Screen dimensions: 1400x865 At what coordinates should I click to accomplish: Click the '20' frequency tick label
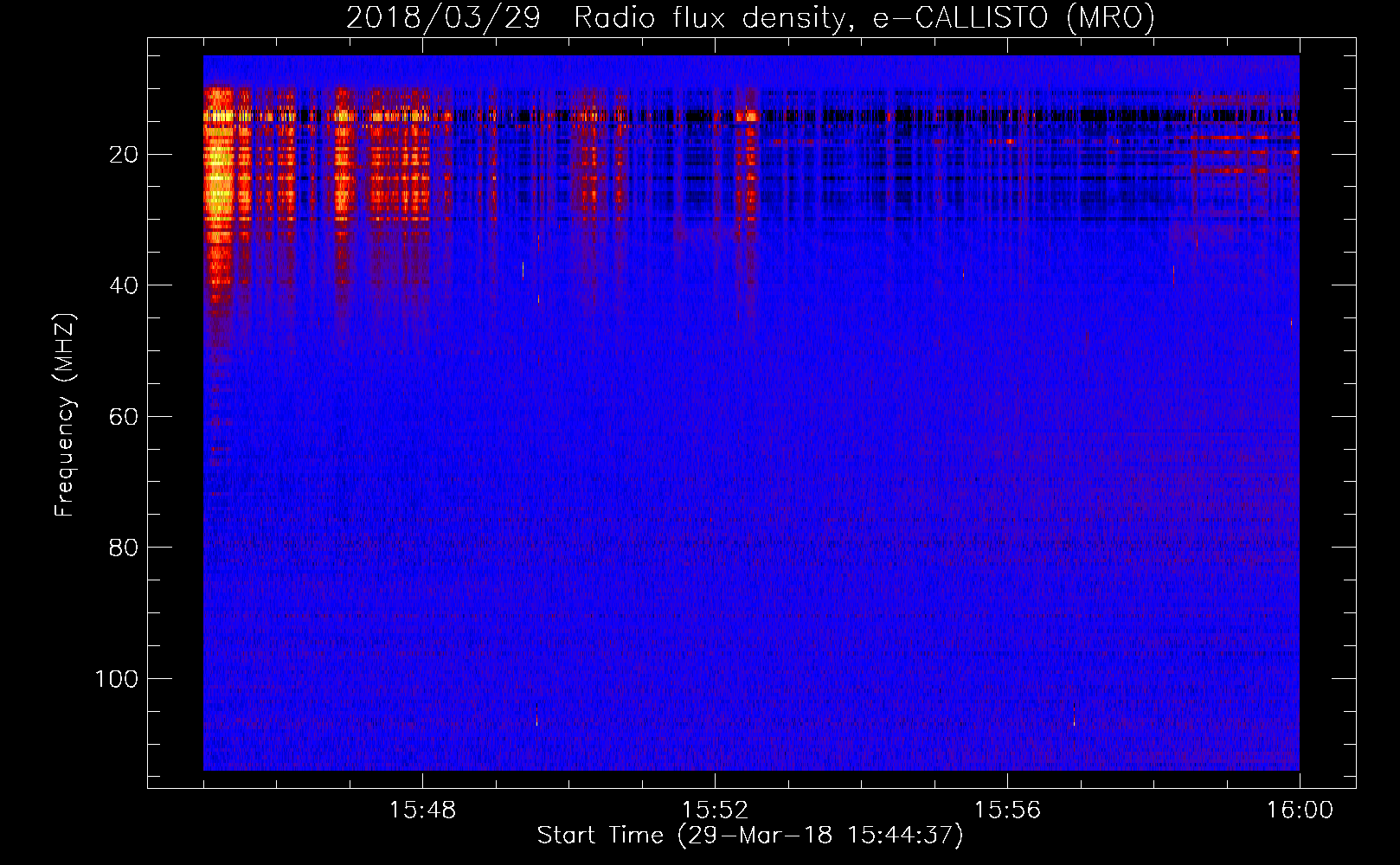pyautogui.click(x=124, y=155)
